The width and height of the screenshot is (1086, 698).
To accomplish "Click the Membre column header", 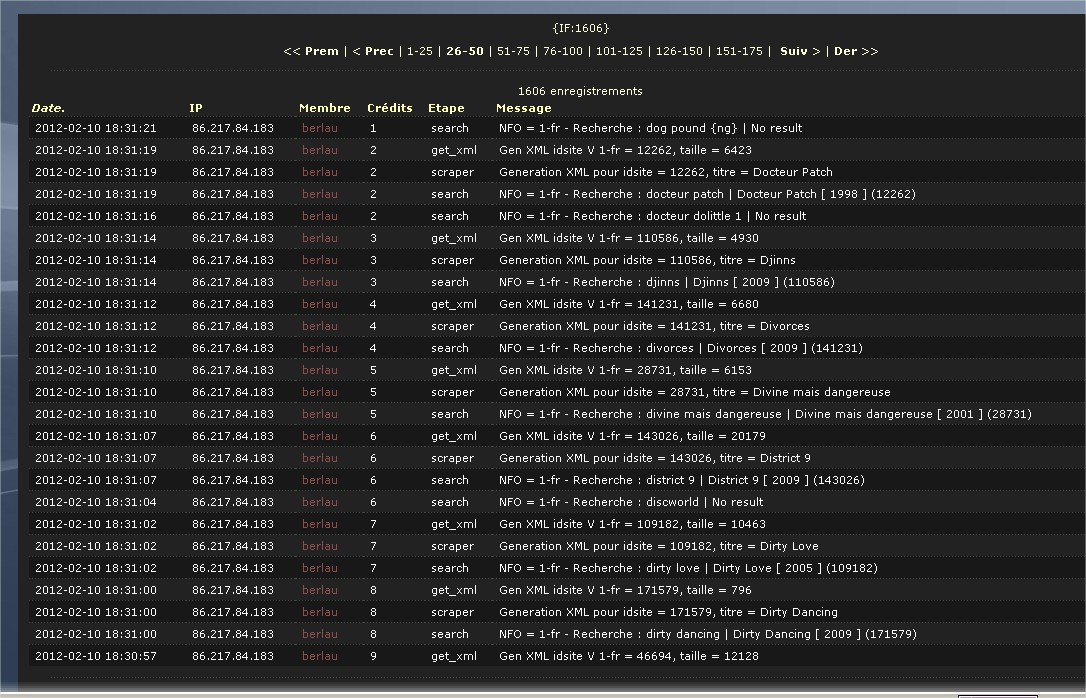I will point(324,108).
